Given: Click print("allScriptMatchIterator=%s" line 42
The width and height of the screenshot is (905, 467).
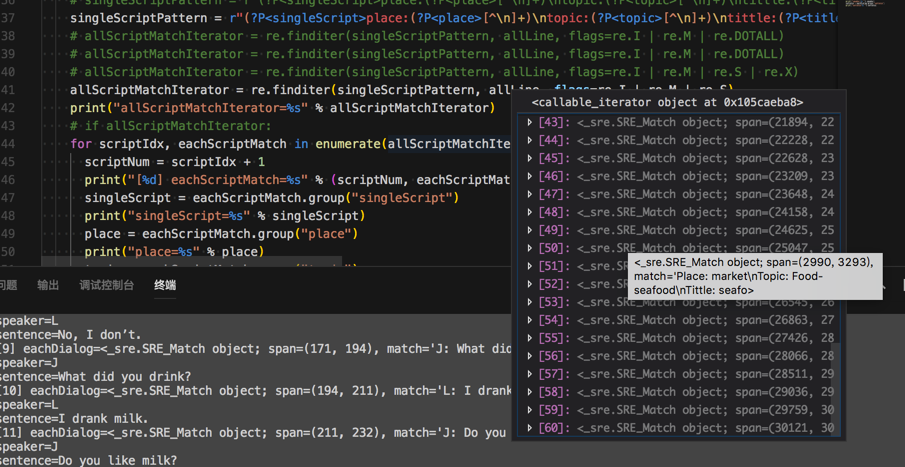Looking at the screenshot, I should coord(283,108).
